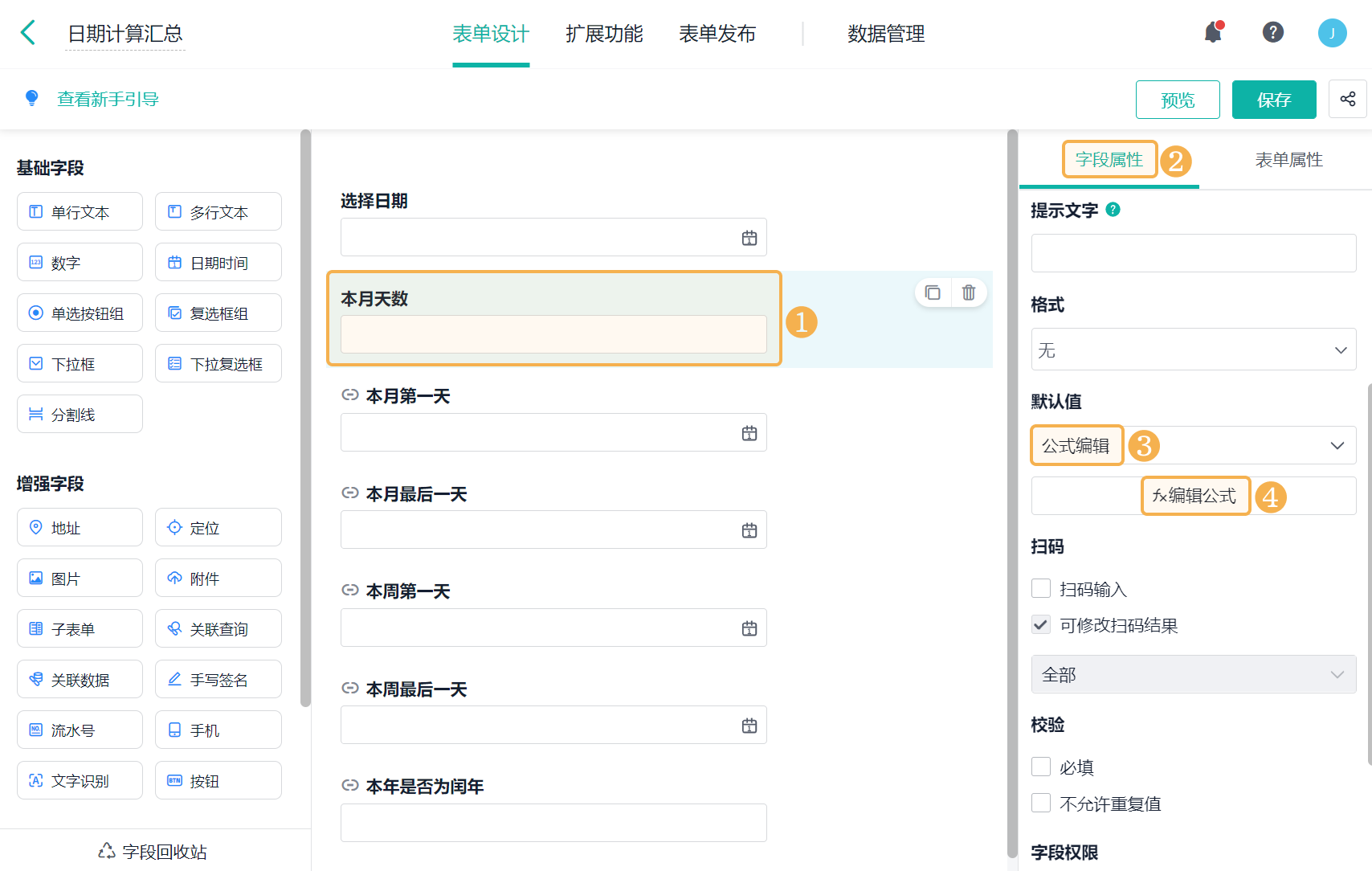Click link icon beside 本年是否为闰年

click(x=349, y=785)
